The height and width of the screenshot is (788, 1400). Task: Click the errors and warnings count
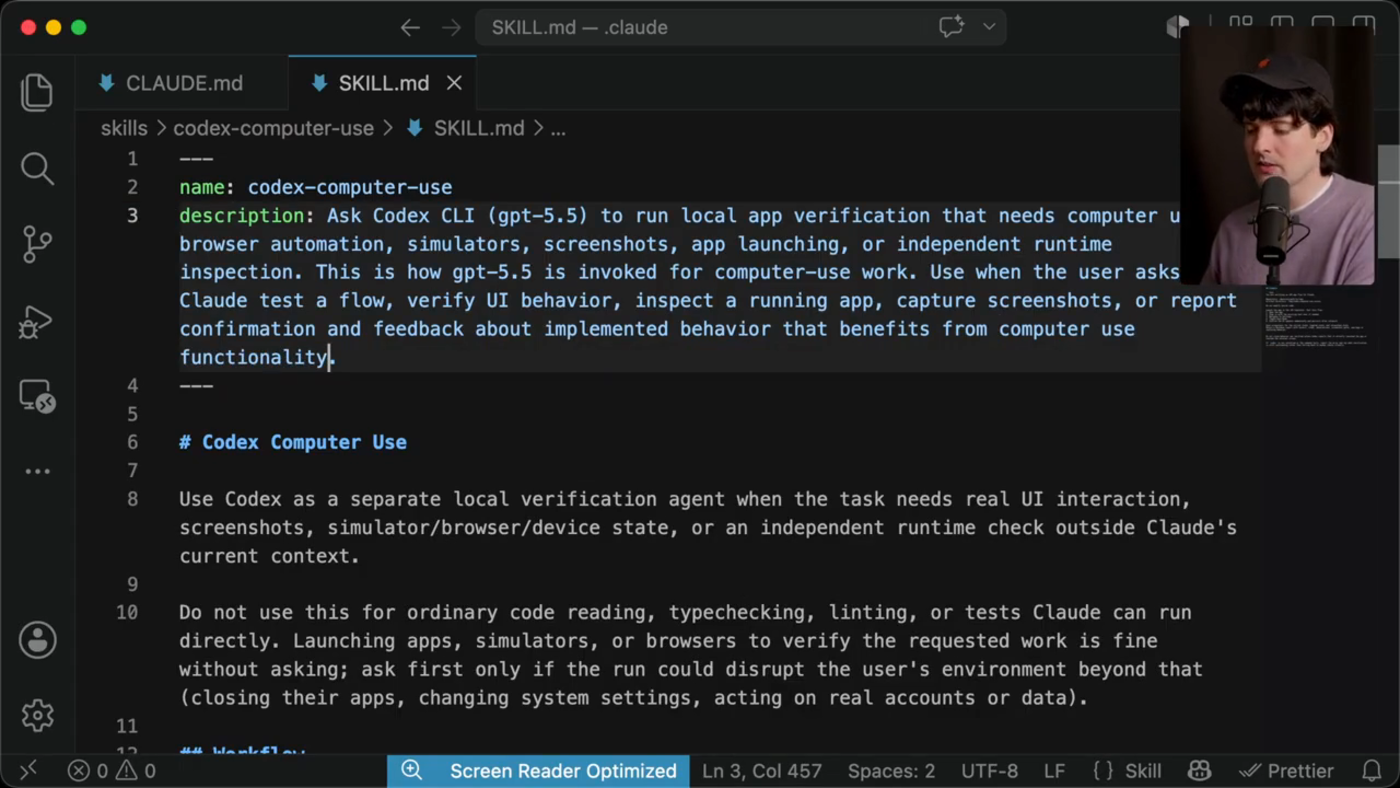[x=111, y=771]
